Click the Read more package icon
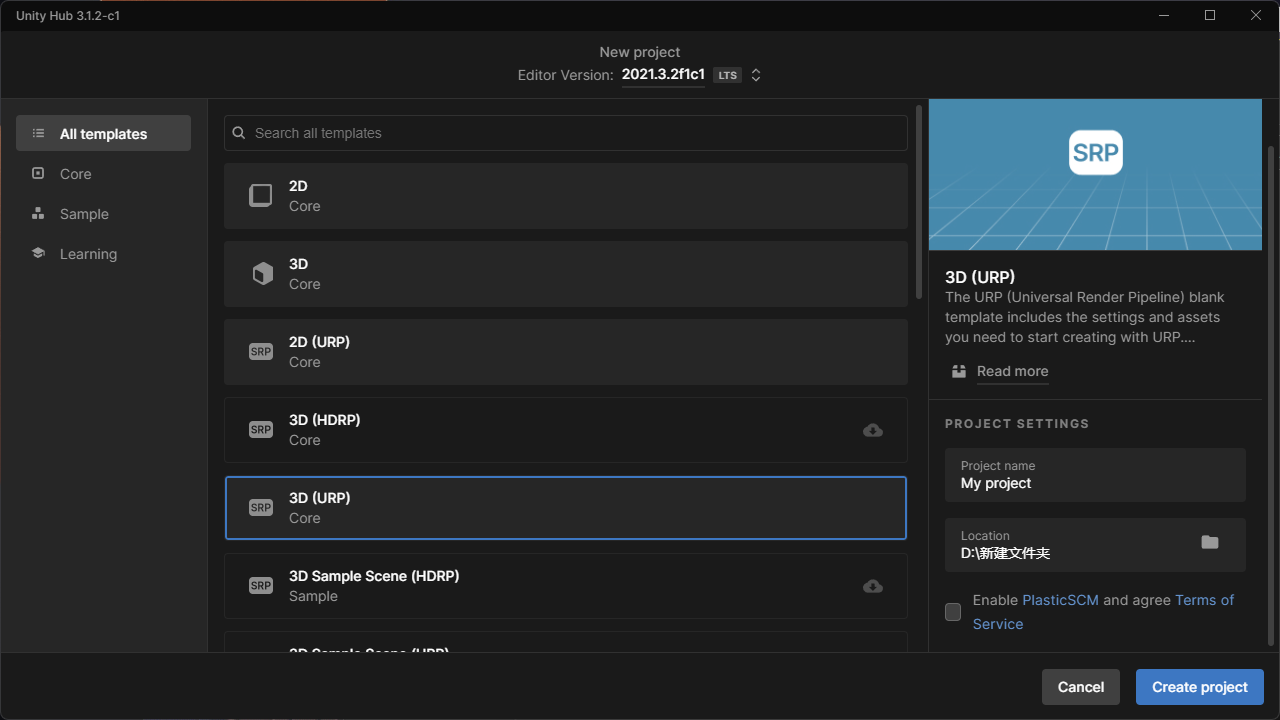 959,371
